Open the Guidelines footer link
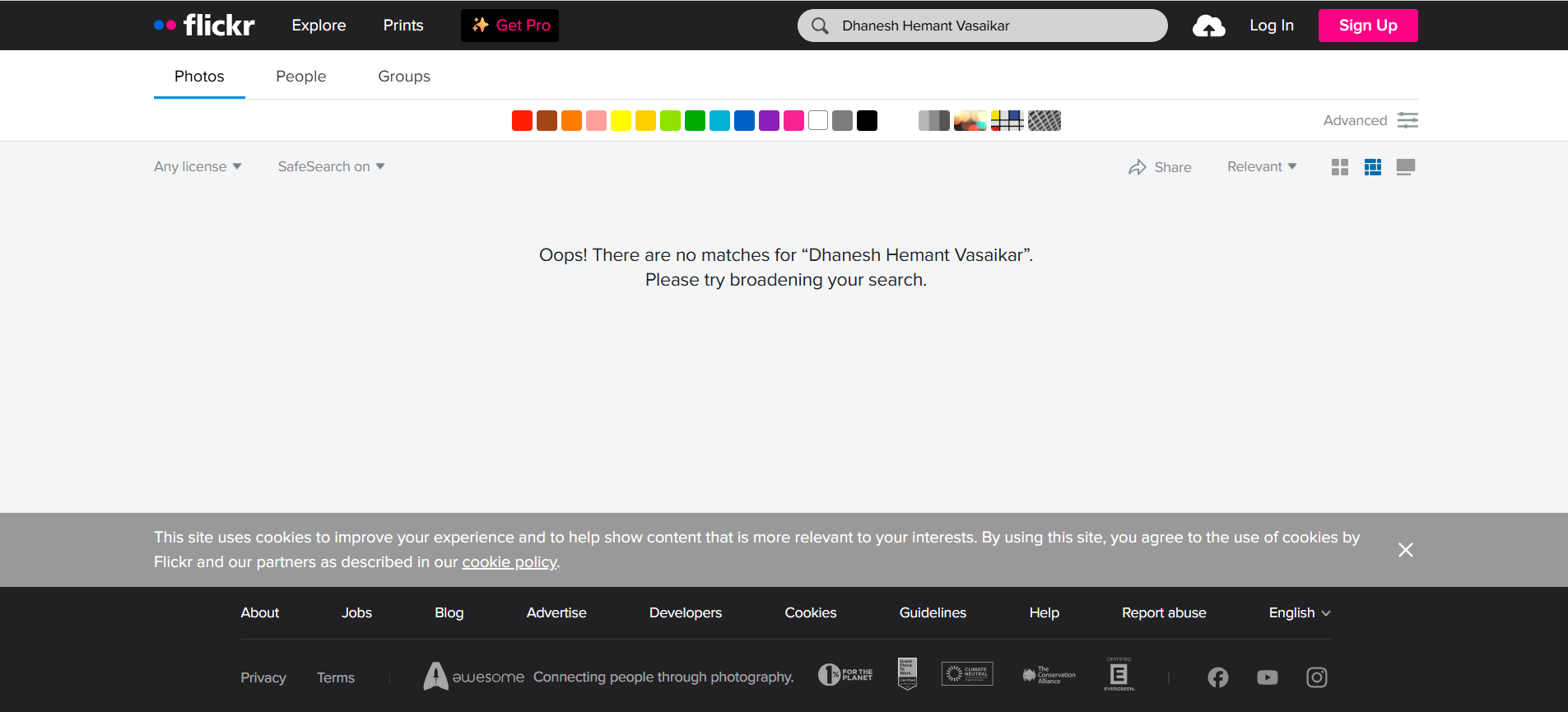 point(933,612)
